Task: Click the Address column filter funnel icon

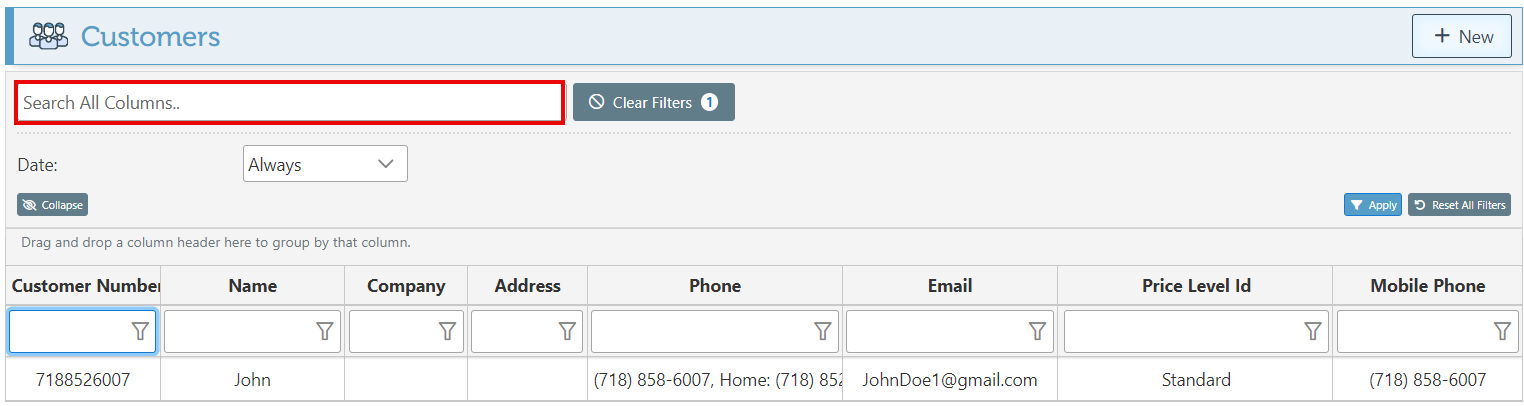Action: 567,331
